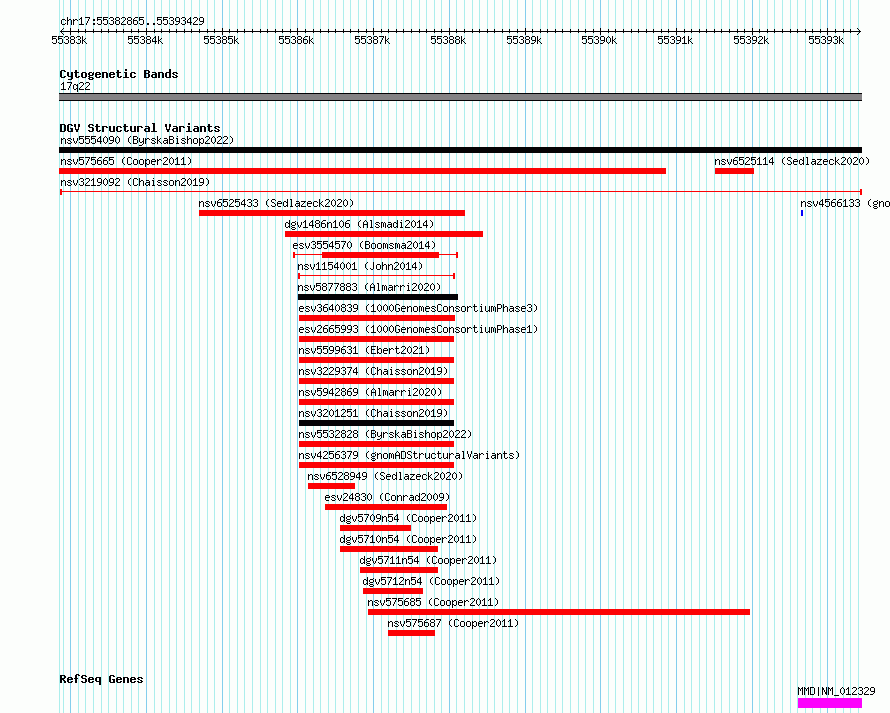Click the red nsv575665 variant bar
The image size is (890, 713).
[x=362, y=171]
